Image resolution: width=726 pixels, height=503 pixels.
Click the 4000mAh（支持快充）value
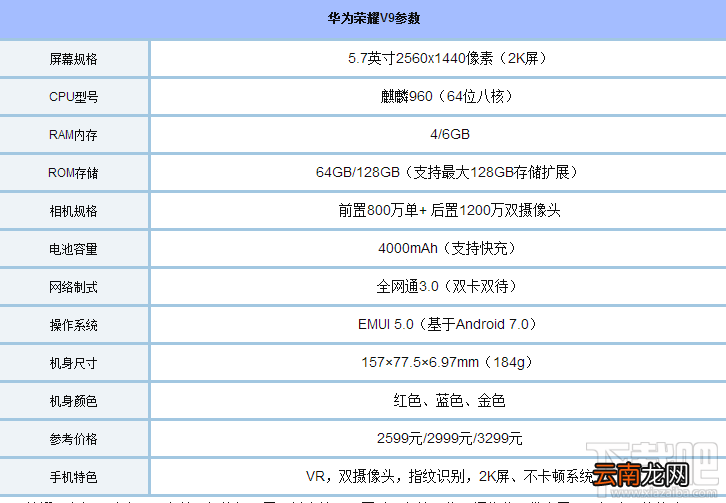pos(447,248)
